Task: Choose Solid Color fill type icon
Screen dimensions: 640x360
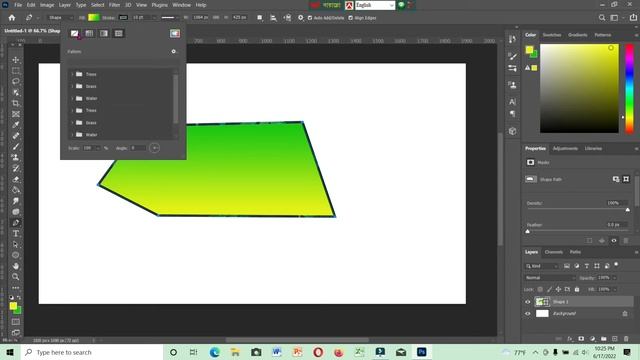Action: pos(89,33)
